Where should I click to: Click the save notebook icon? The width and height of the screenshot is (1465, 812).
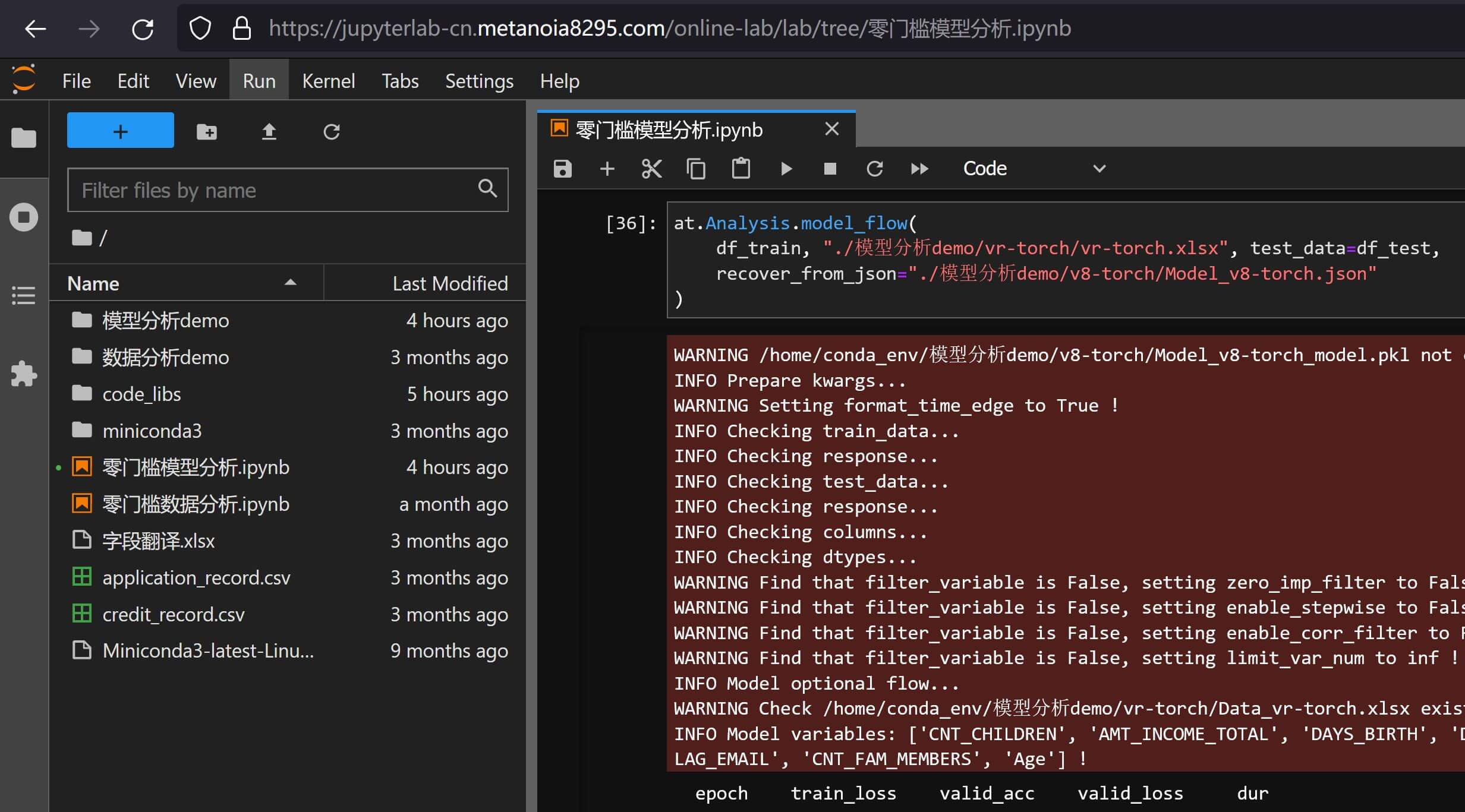[x=562, y=169]
